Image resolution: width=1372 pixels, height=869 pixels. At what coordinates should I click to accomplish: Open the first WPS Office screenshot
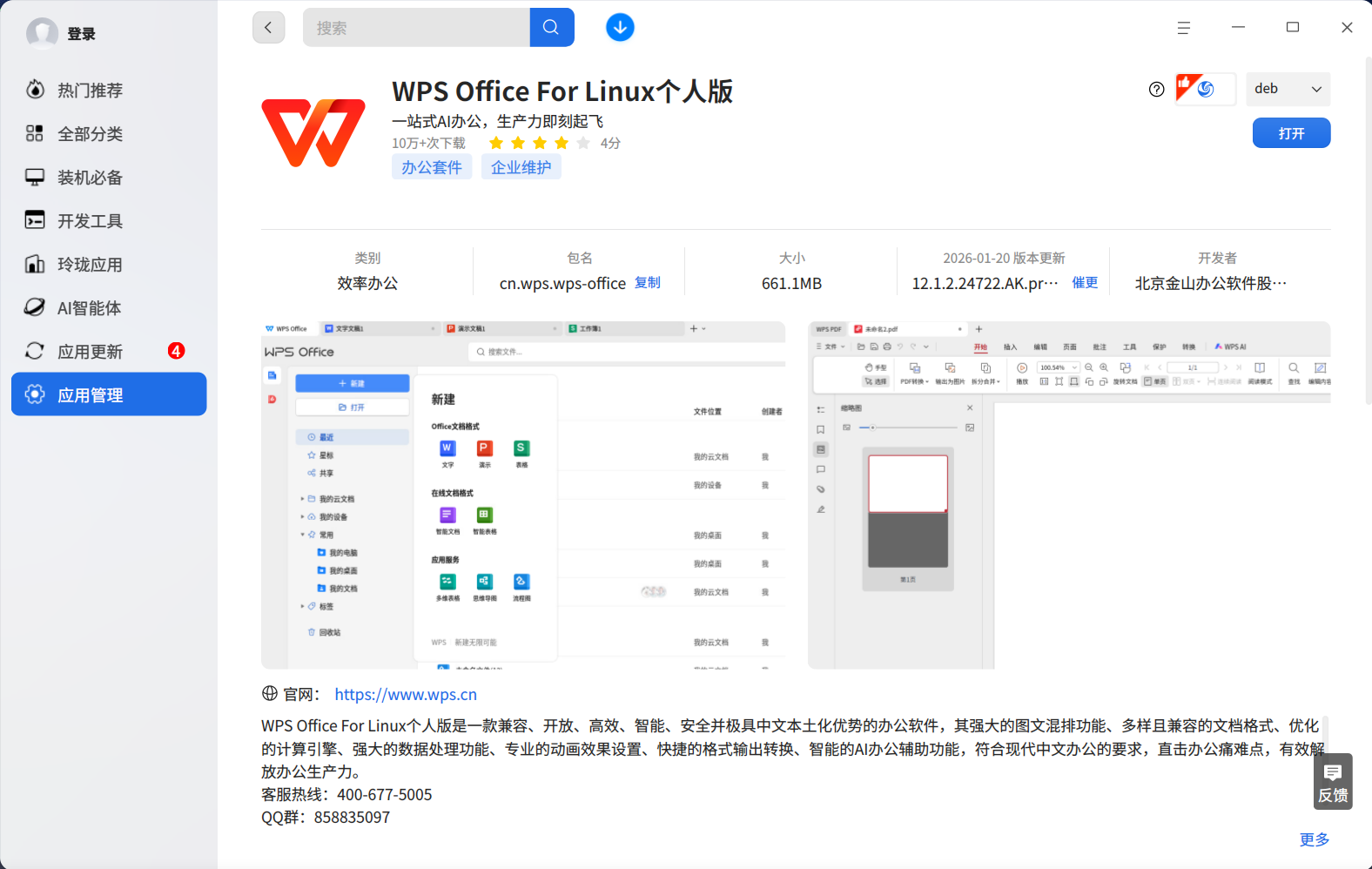[x=523, y=495]
